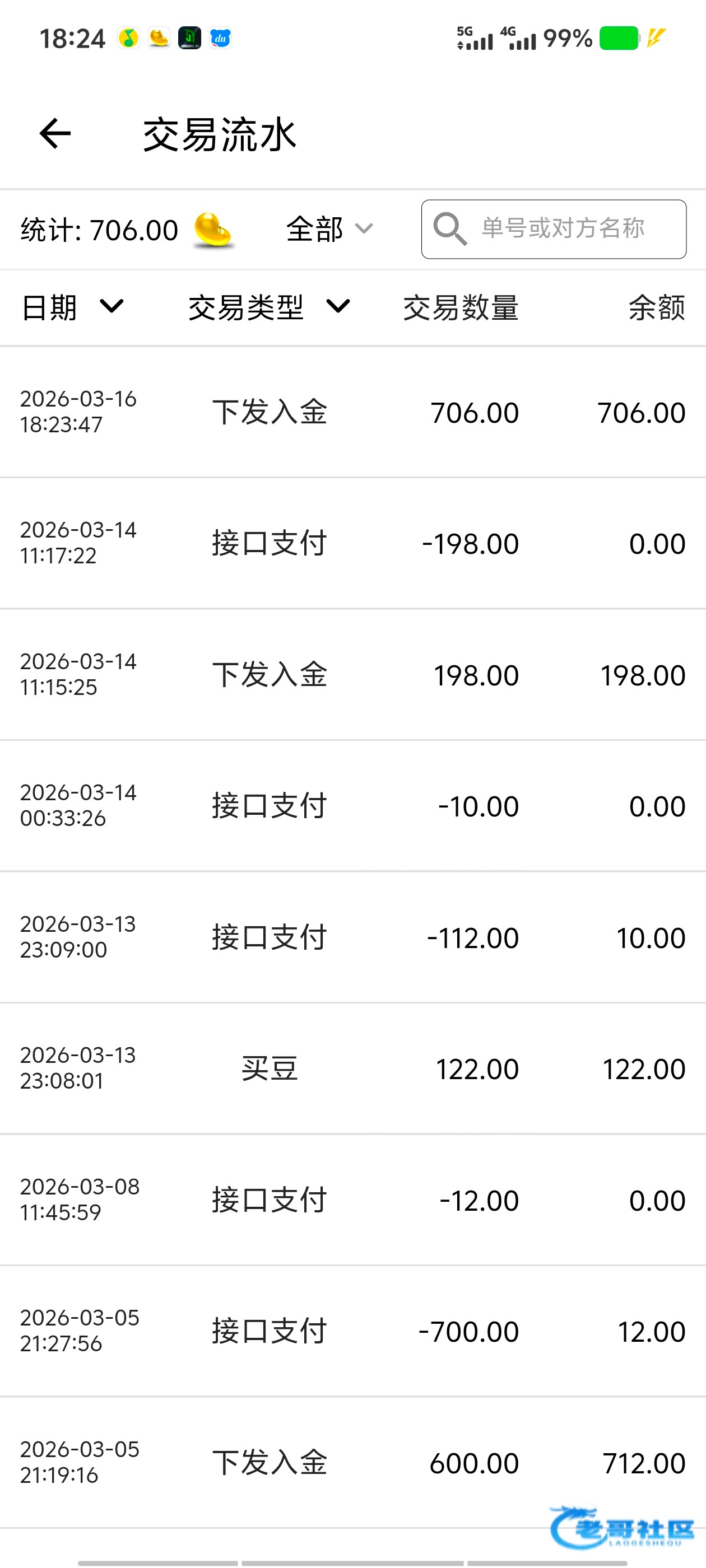Tap the 5G signal strength icon

click(475, 38)
